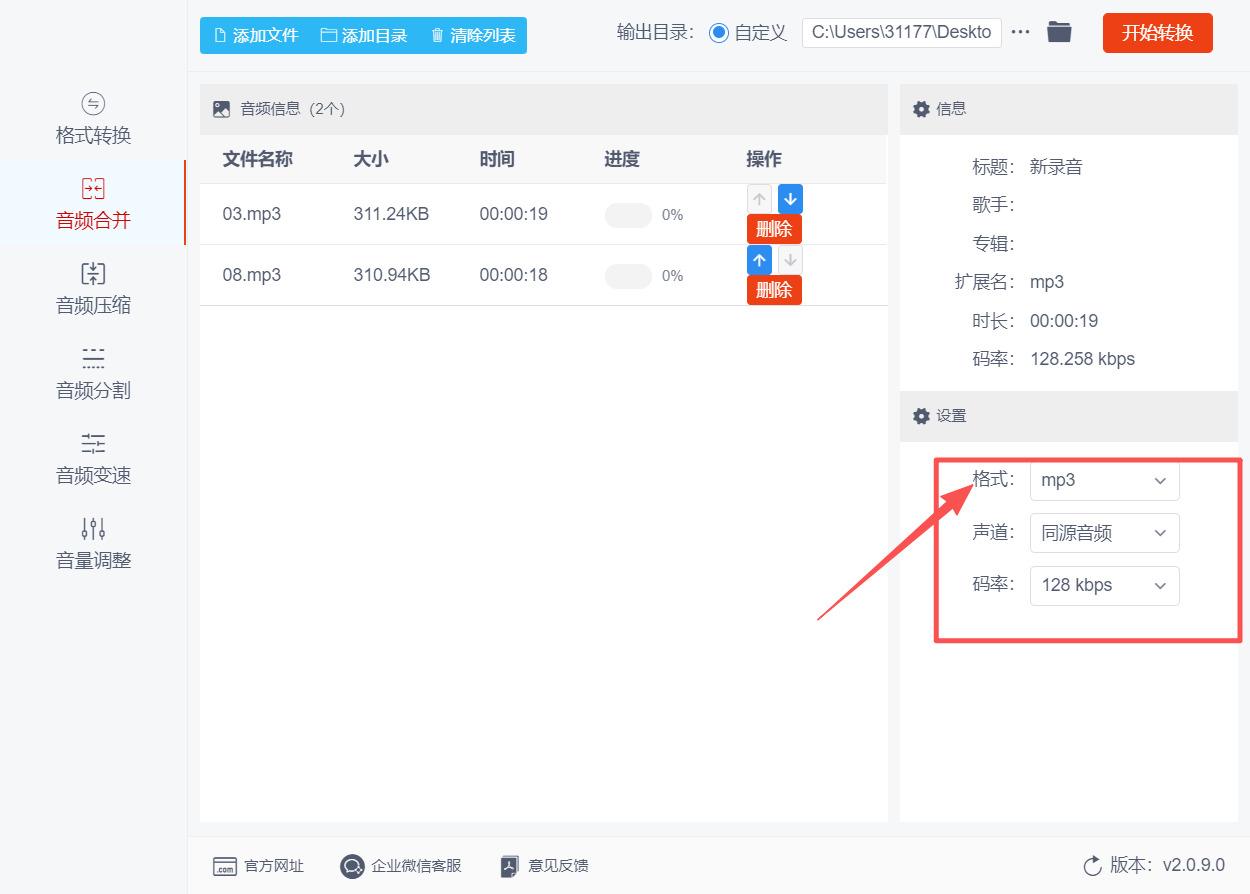Open the 音量调整 sidebar section
The image size is (1250, 894).
[93, 544]
